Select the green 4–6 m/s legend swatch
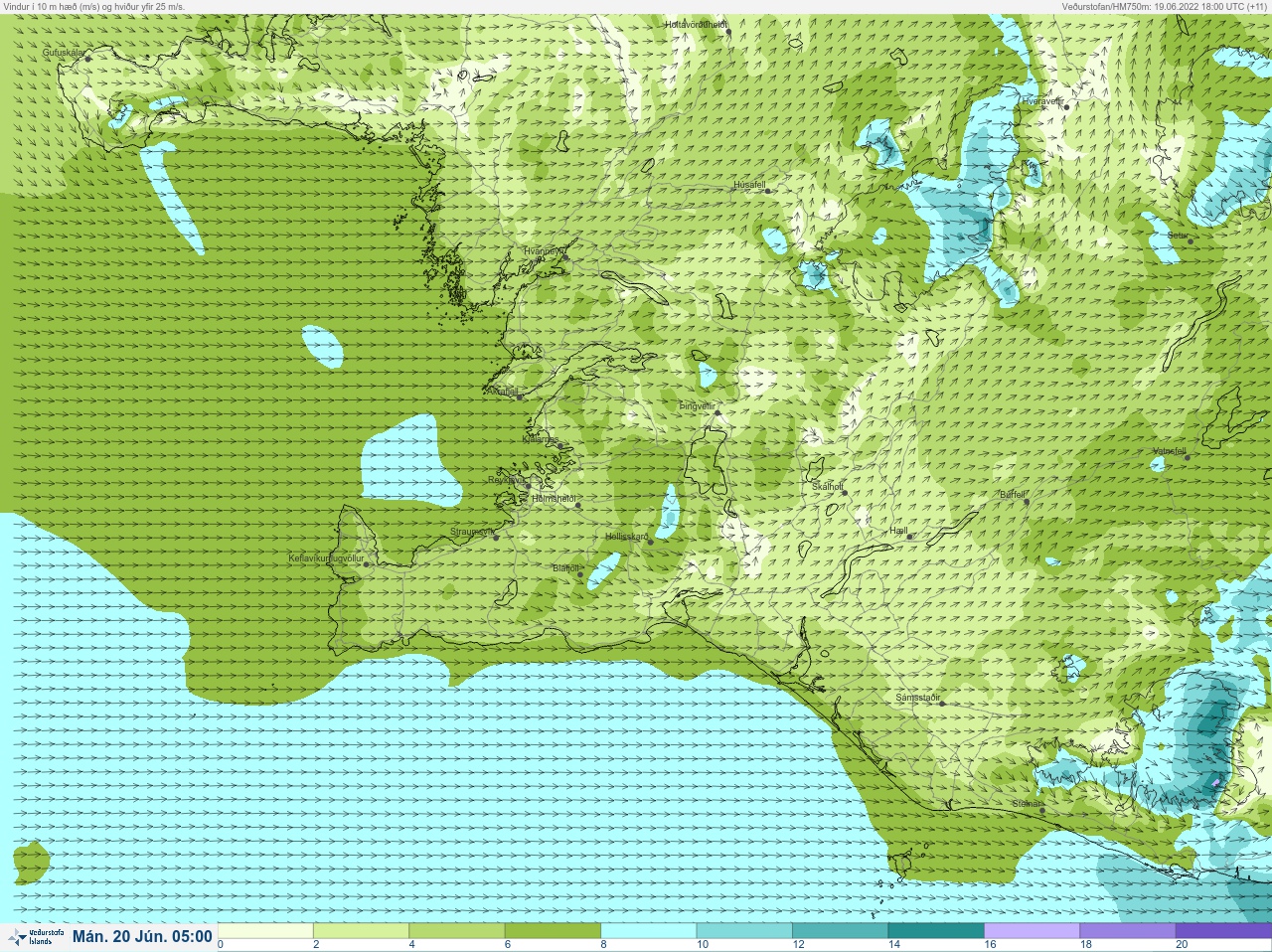This screenshot has width=1272, height=952. coord(457,931)
